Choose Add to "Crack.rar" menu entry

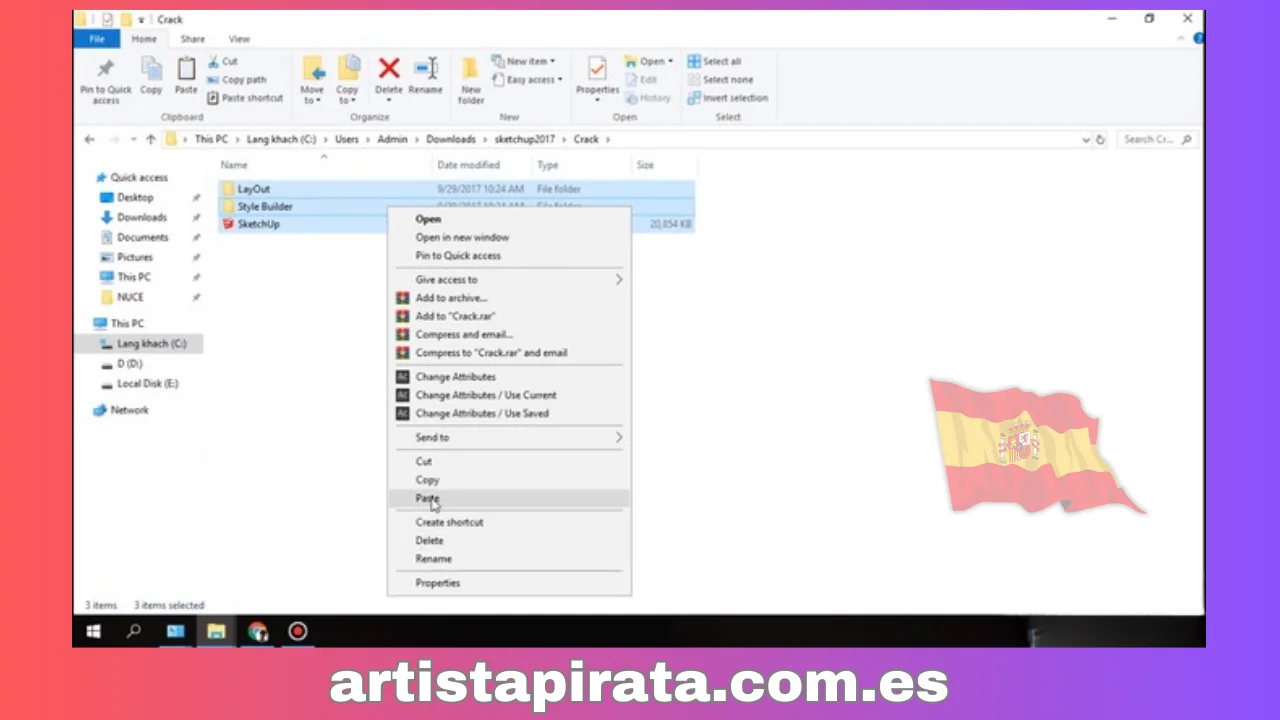point(509,316)
